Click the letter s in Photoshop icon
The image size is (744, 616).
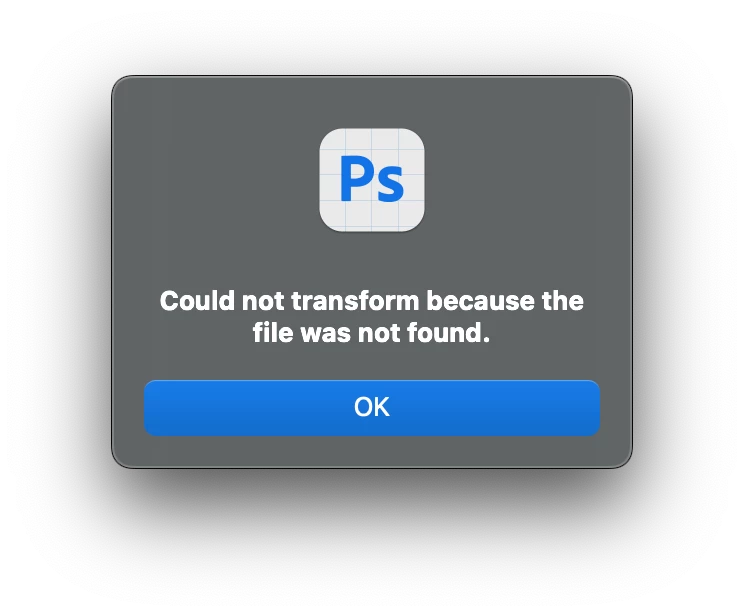(390, 185)
